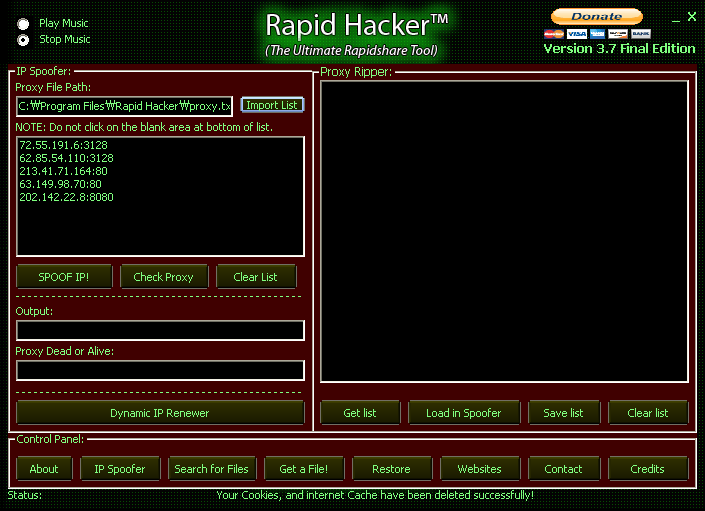This screenshot has height=511, width=705.
Task: Click the Visa card icon
Action: (x=576, y=34)
